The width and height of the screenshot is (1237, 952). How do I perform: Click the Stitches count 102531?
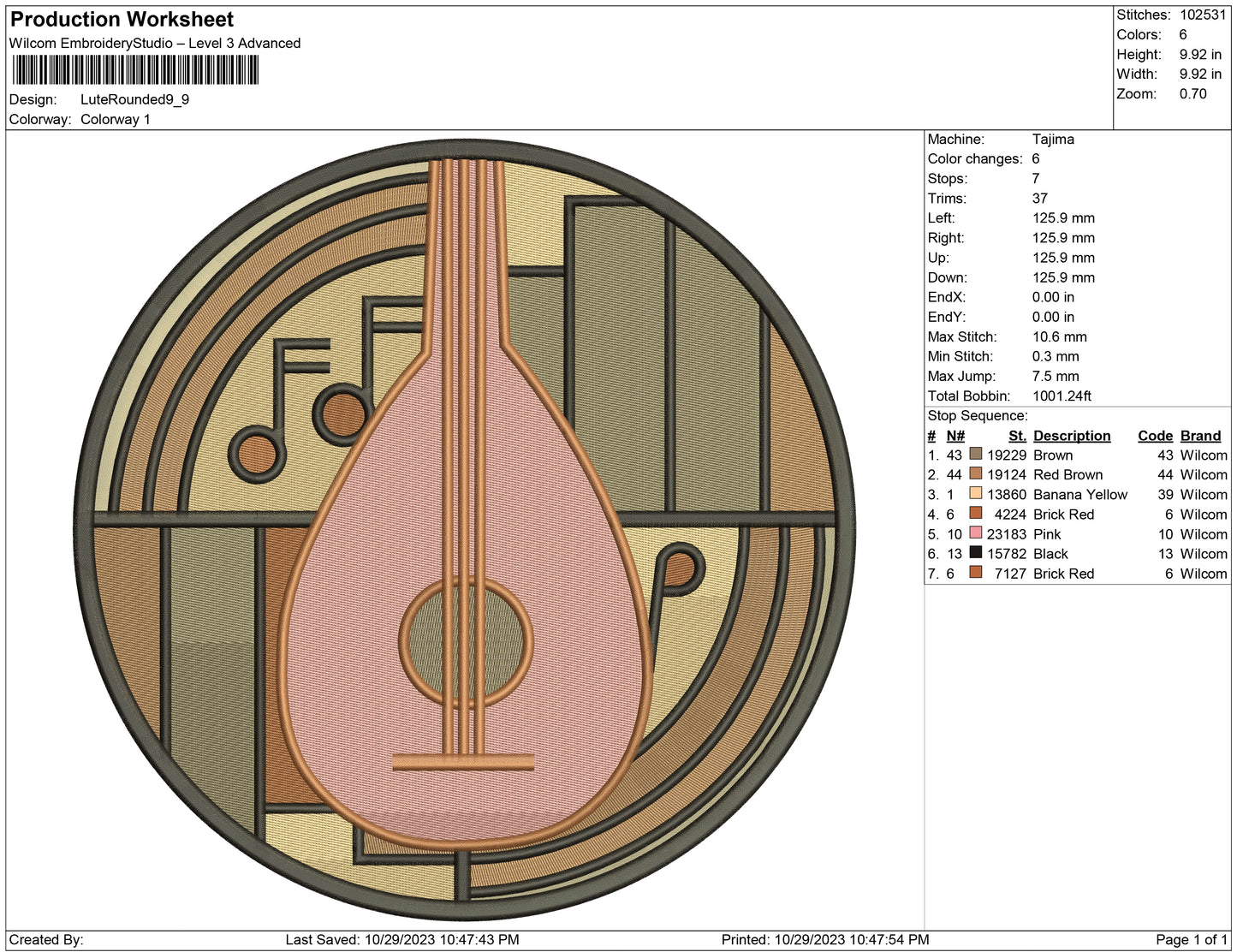pyautogui.click(x=1202, y=15)
